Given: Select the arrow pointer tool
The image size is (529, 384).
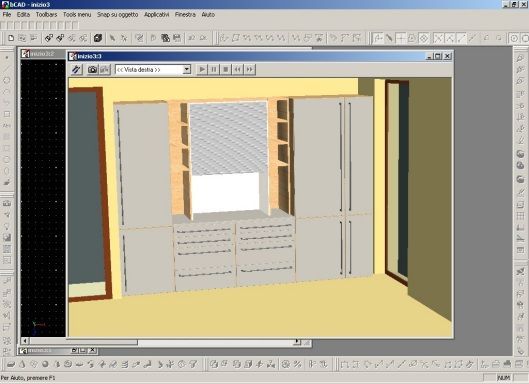Looking at the screenshot, I should (112, 38).
